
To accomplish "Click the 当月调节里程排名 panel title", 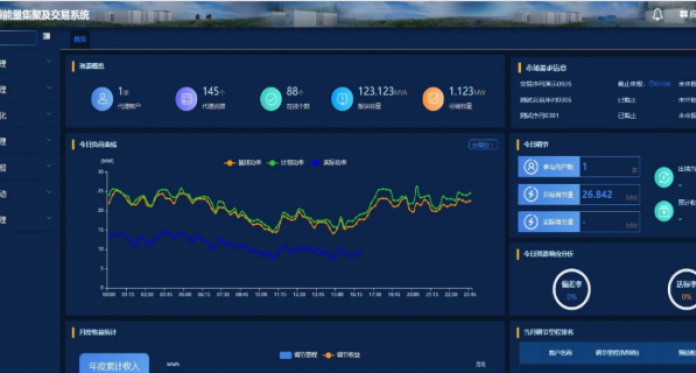I will (549, 332).
